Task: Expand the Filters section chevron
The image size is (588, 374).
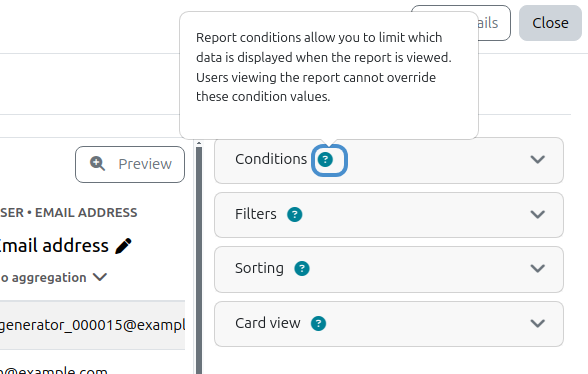Action: pyautogui.click(x=537, y=214)
